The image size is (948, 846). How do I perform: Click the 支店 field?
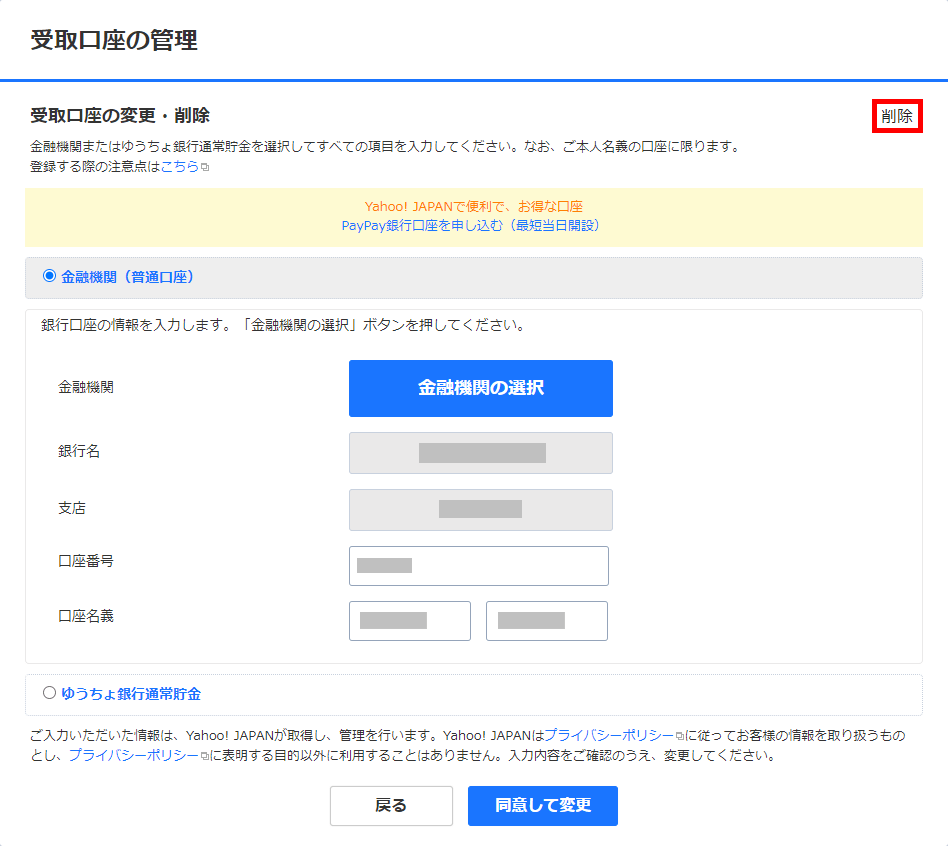pos(481,510)
